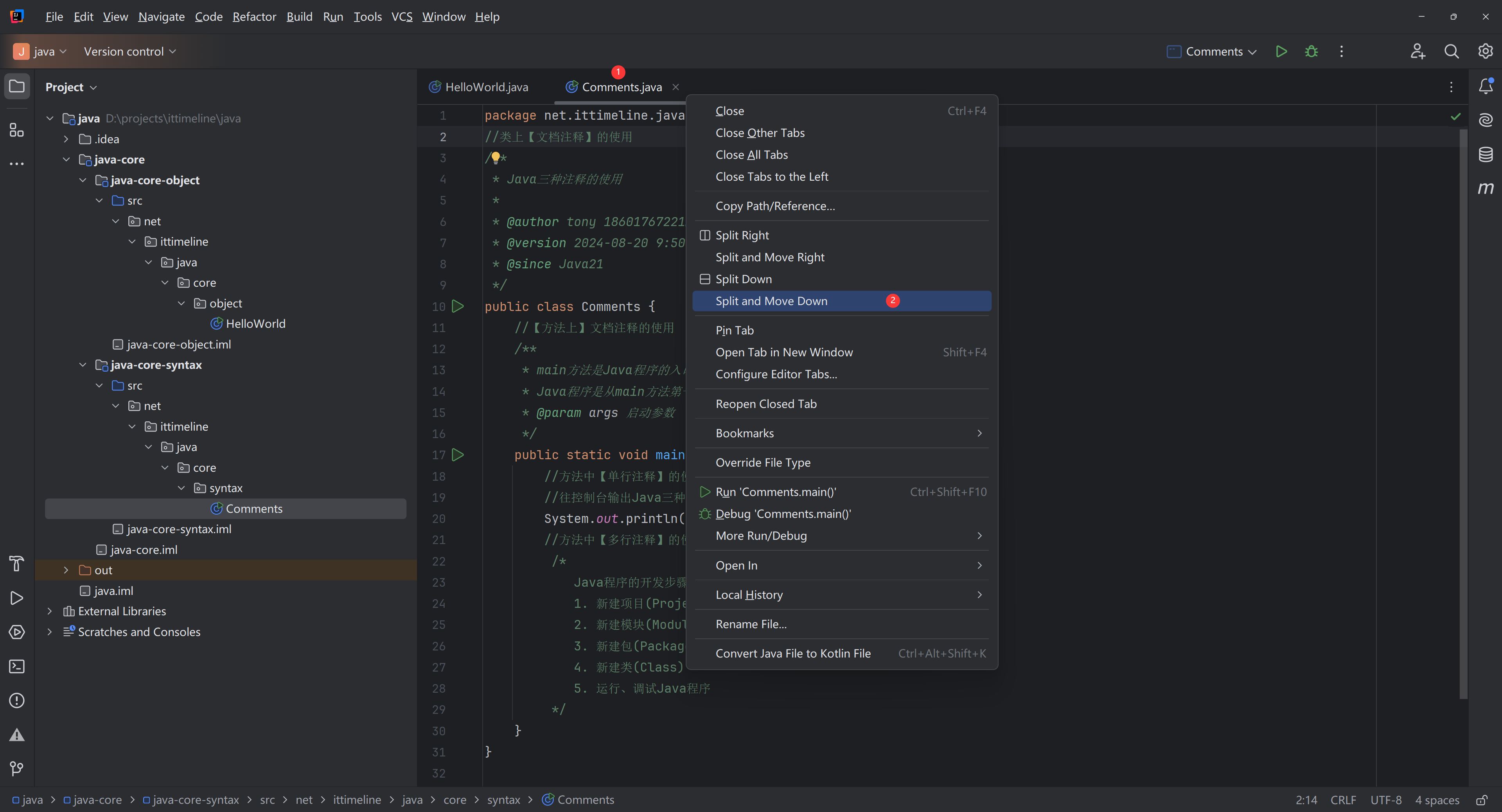1502x812 pixels.
Task: Collapse the java-core-syntax module node
Action: pos(83,365)
